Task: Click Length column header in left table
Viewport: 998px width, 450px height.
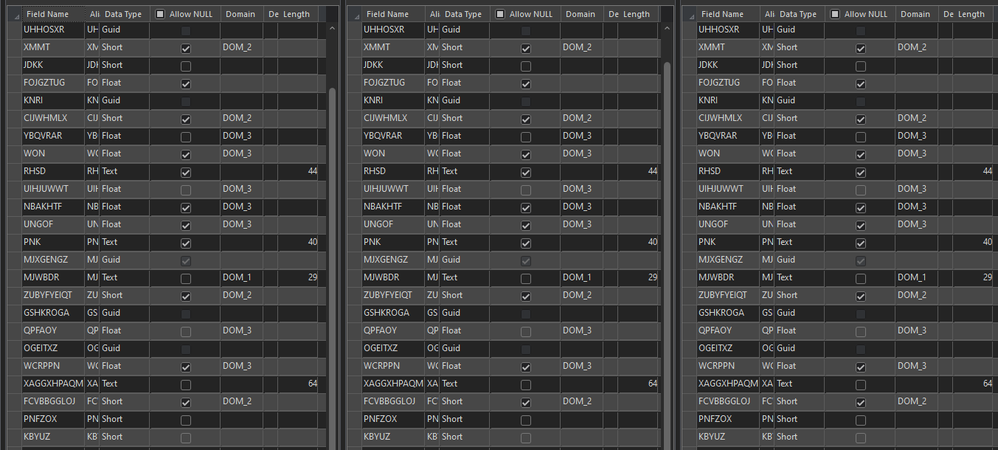Action: 298,14
